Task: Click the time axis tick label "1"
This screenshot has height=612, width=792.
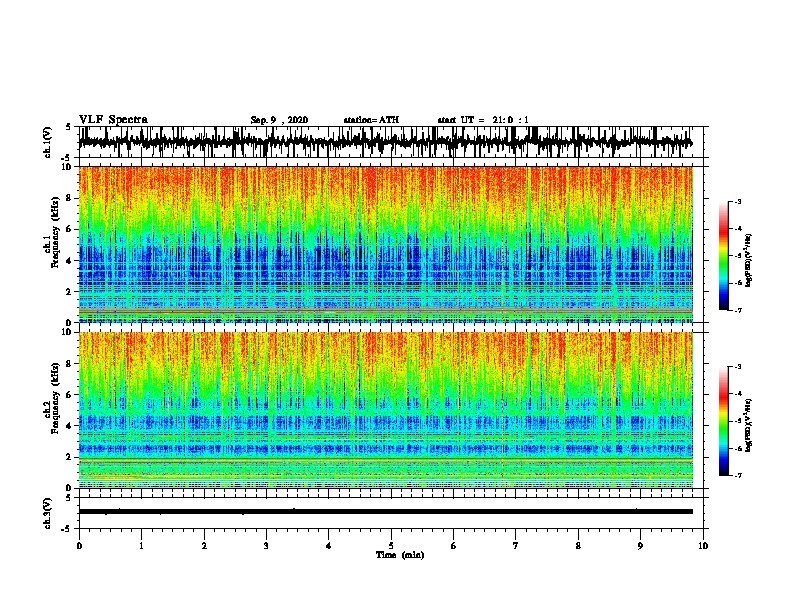Action: tap(141, 546)
